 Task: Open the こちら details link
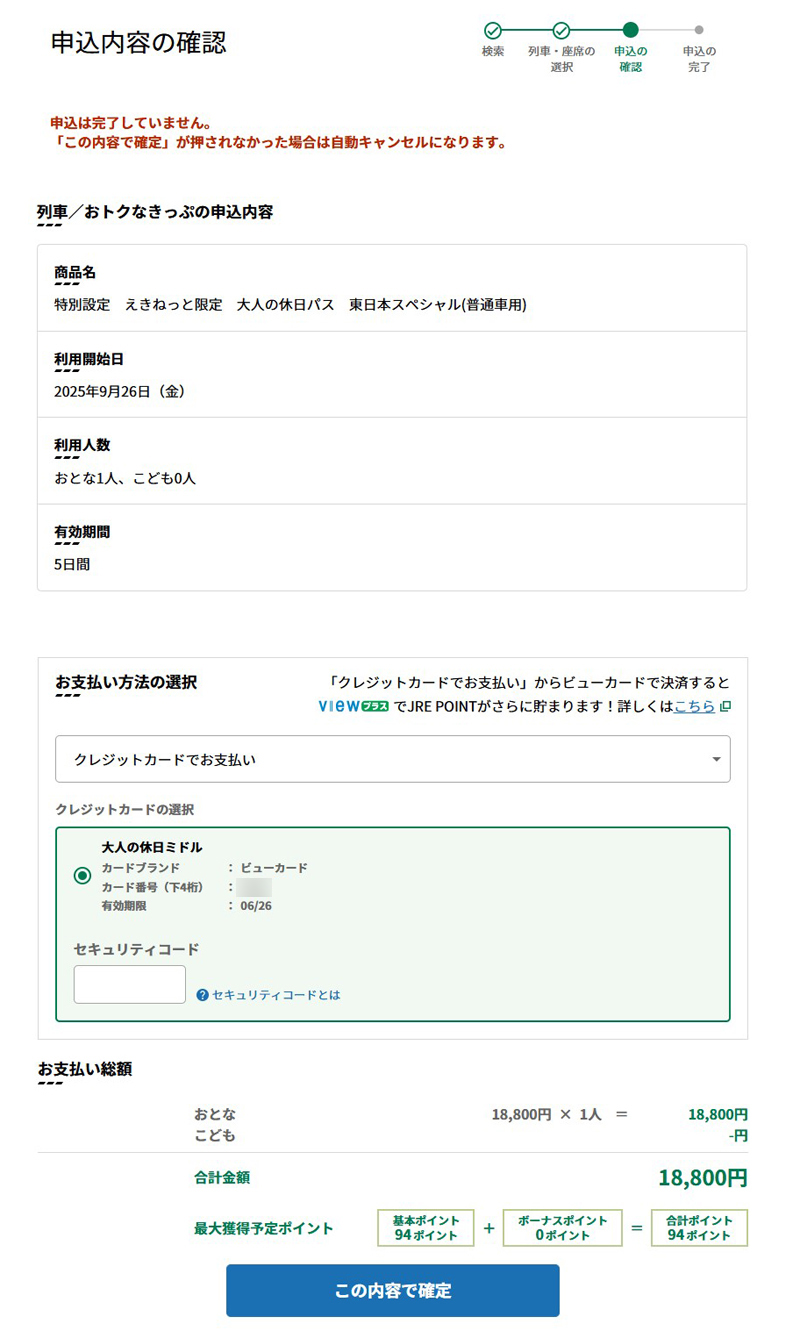(694, 706)
